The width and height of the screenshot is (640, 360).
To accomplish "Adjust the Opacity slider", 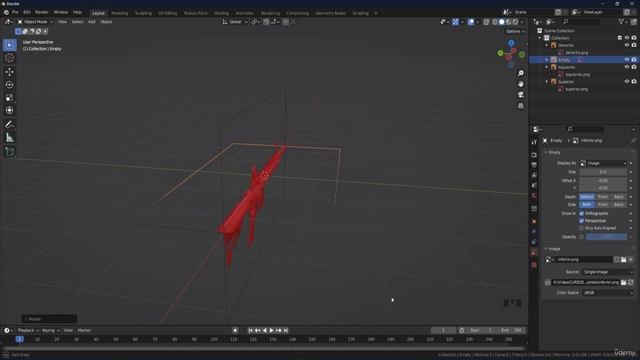I will (x=607, y=237).
